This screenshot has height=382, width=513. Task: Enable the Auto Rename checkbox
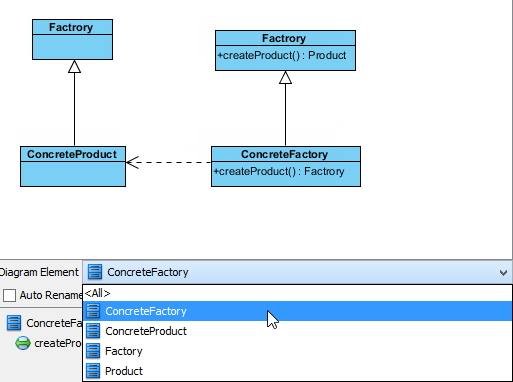coord(9,295)
